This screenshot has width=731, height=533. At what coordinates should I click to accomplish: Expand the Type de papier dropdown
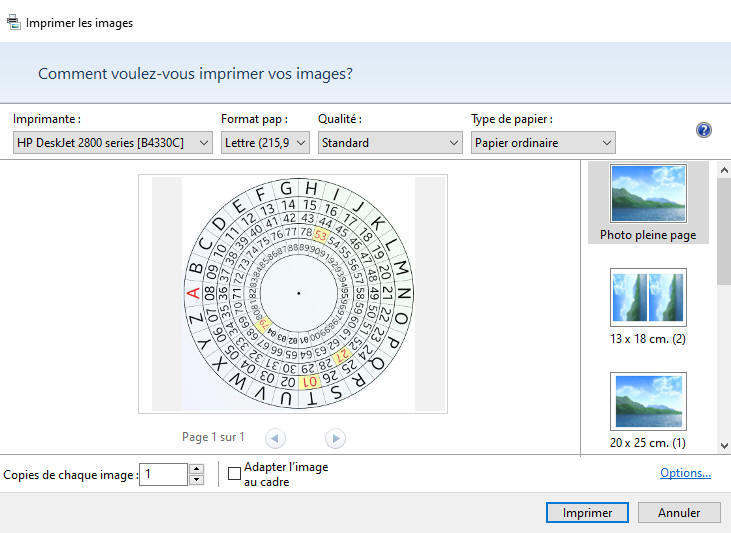click(542, 143)
